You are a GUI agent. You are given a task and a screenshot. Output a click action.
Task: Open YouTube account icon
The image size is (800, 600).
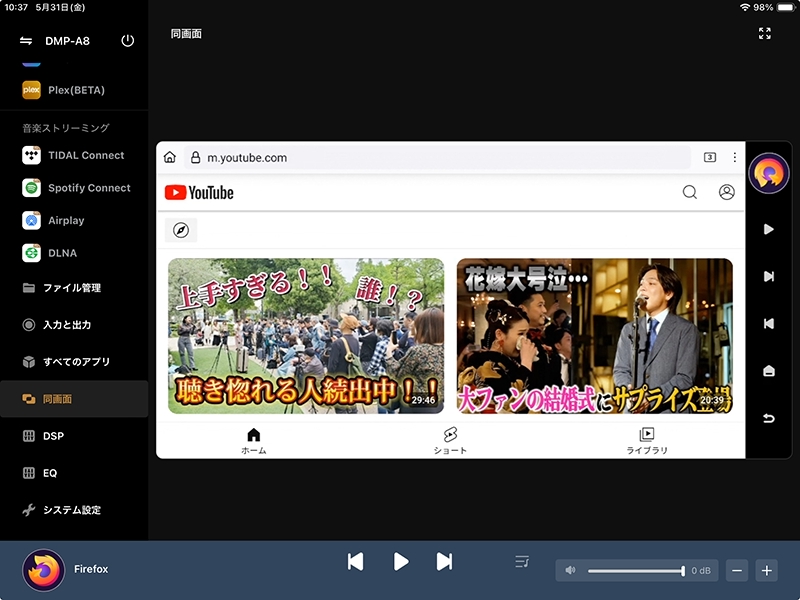727,192
